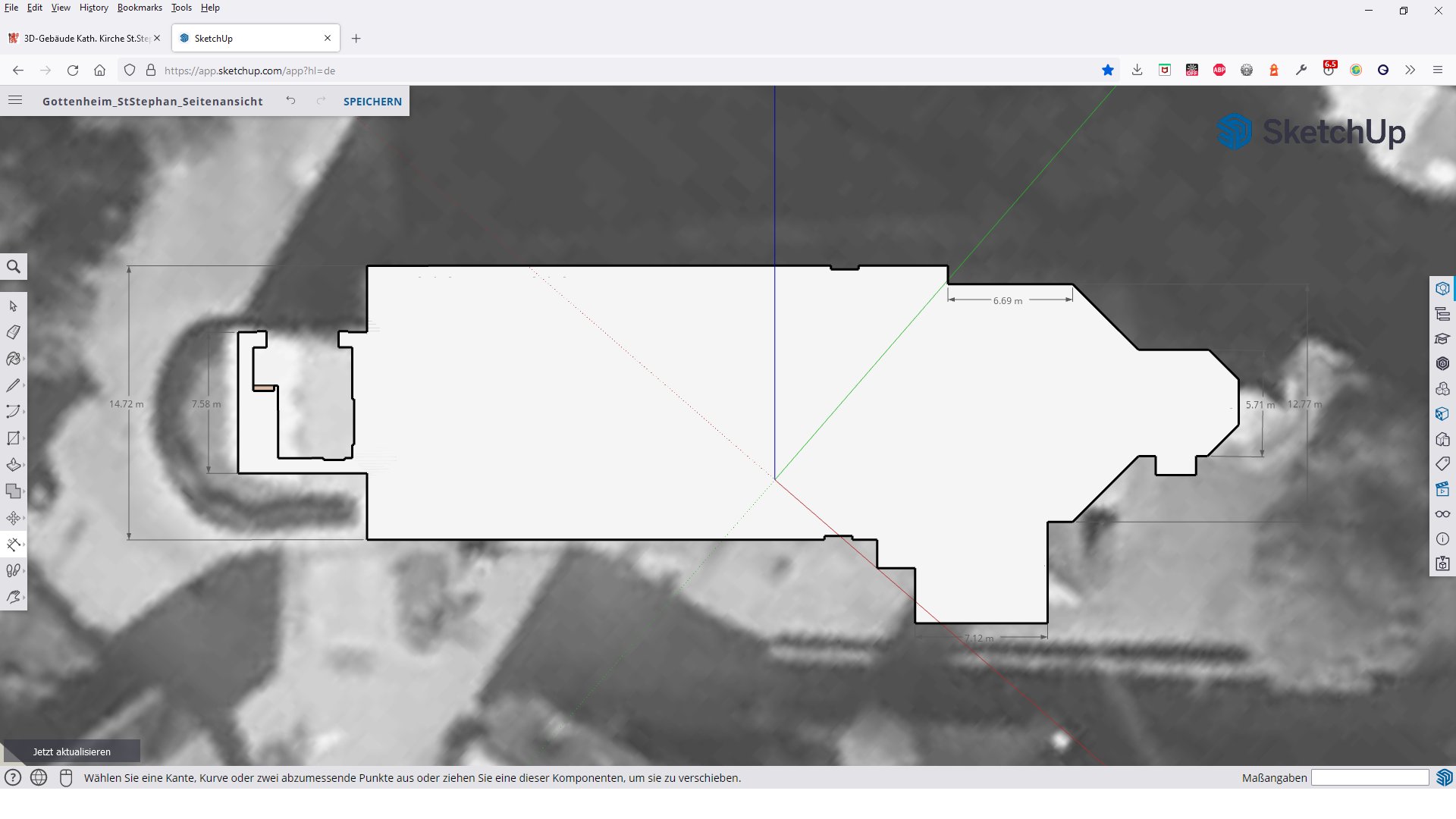The width and height of the screenshot is (1456, 819).
Task: Open the SketchUp hamburger menu
Action: (15, 101)
